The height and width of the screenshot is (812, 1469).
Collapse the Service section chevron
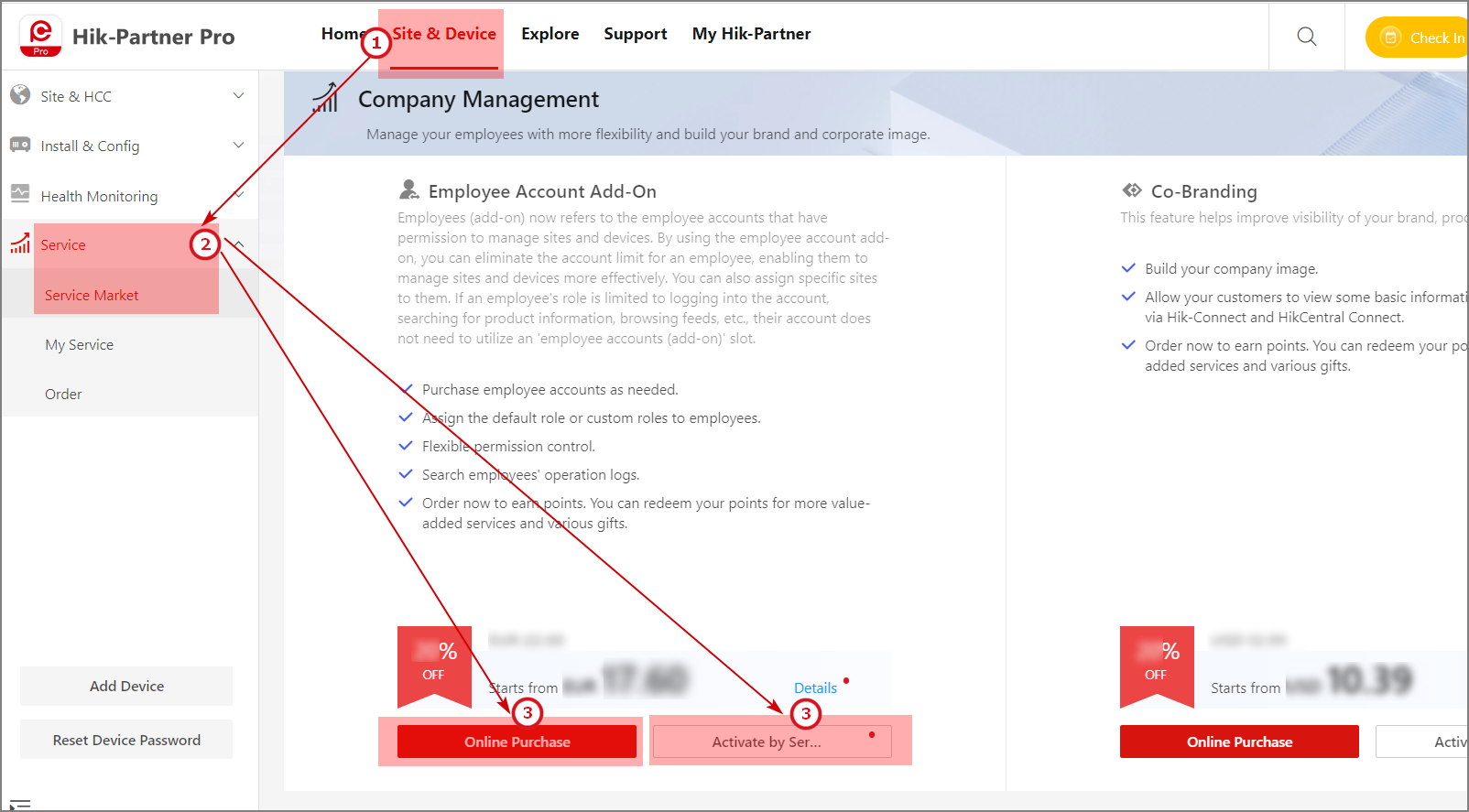(x=239, y=244)
